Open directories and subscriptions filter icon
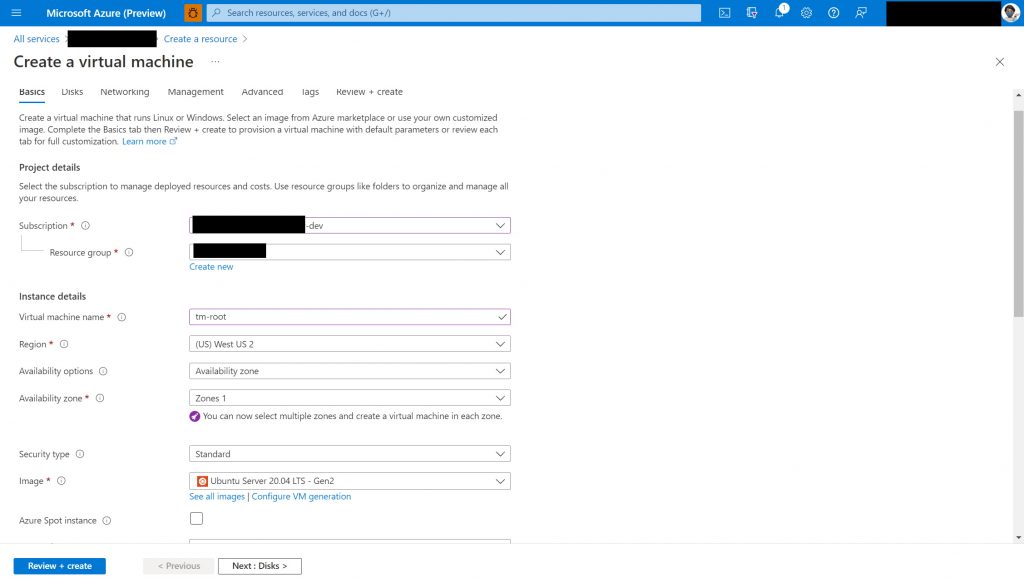This screenshot has height=583, width=1024. pyautogui.click(x=752, y=12)
